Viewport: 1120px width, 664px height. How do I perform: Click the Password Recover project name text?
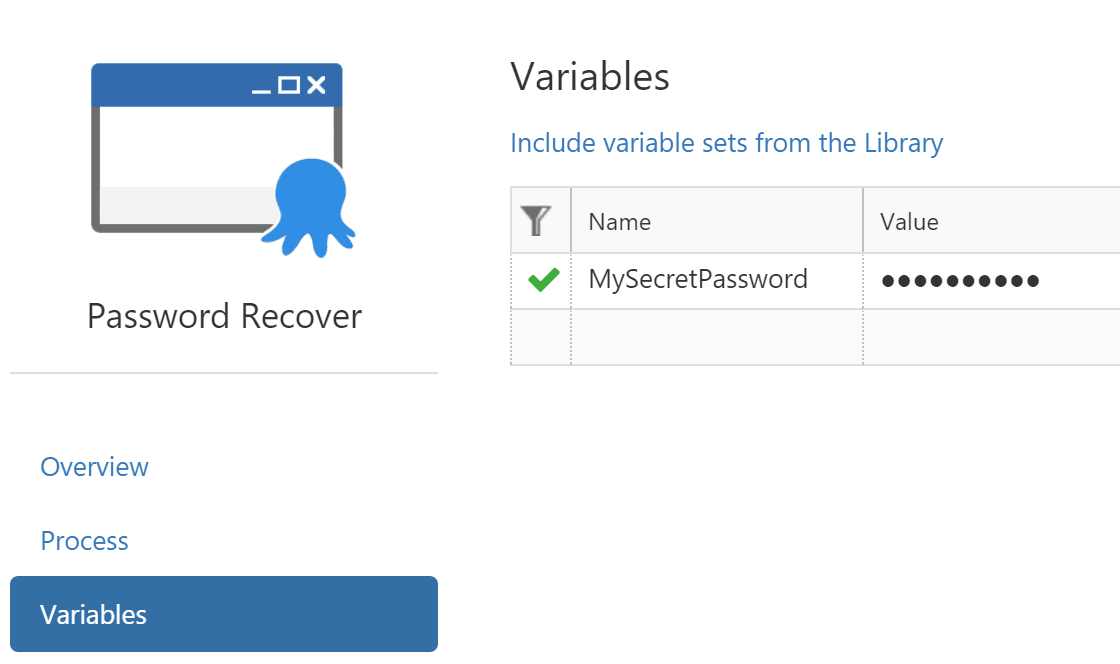pyautogui.click(x=224, y=316)
